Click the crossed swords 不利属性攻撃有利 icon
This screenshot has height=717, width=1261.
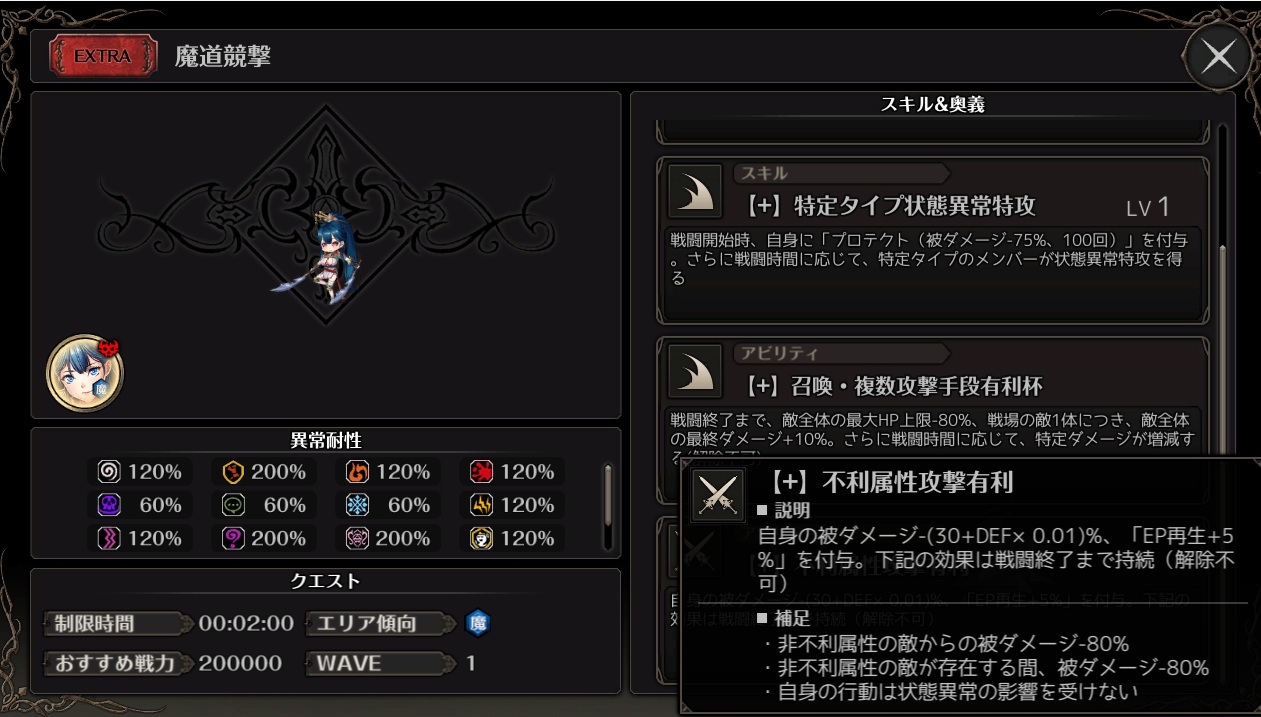tap(718, 494)
